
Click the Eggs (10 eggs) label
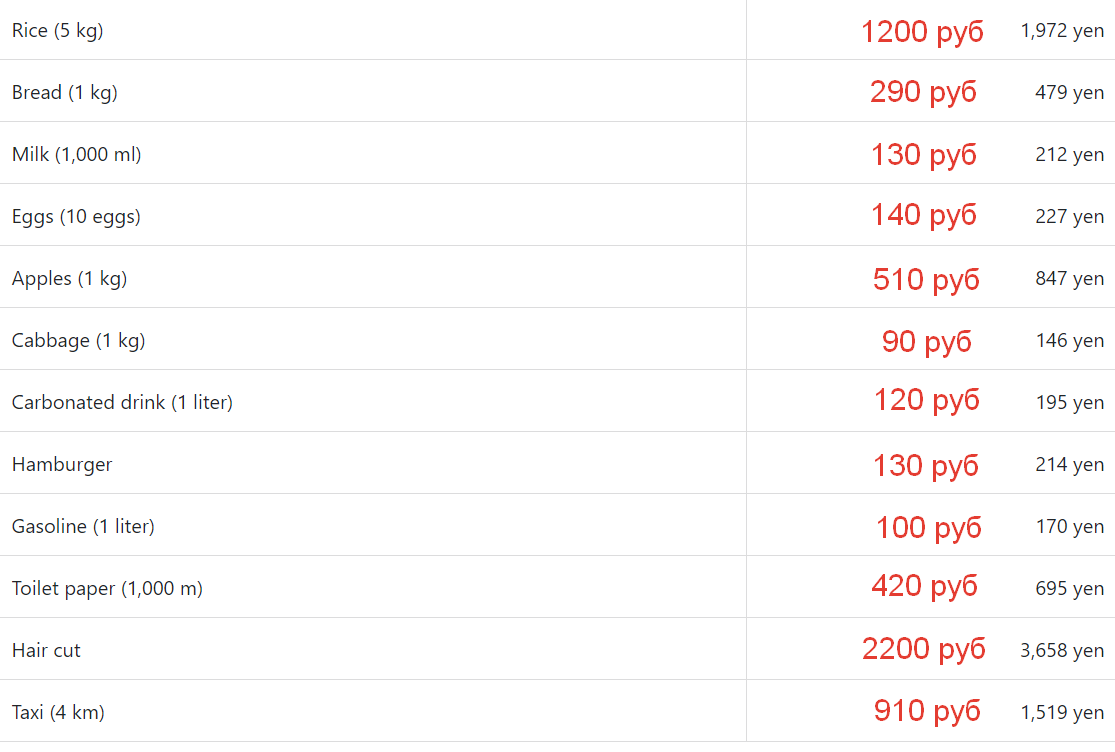[x=76, y=216]
